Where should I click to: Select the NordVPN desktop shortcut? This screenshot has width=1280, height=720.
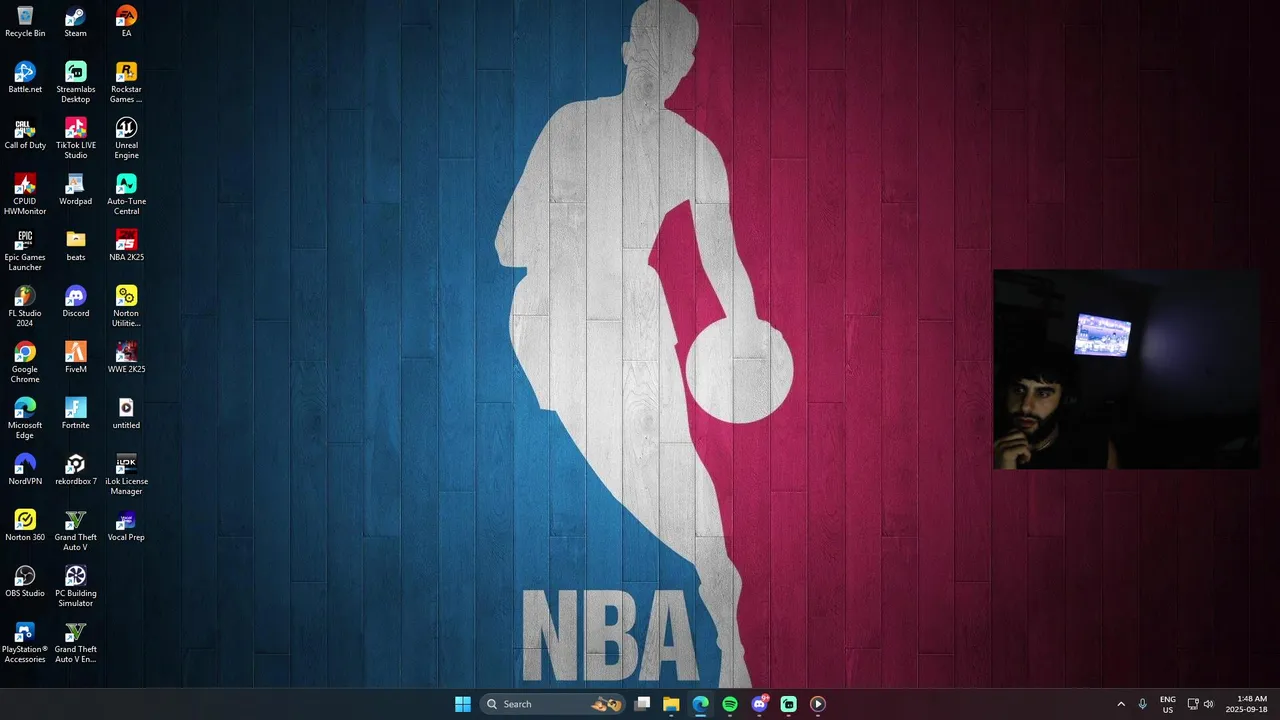pyautogui.click(x=25, y=470)
